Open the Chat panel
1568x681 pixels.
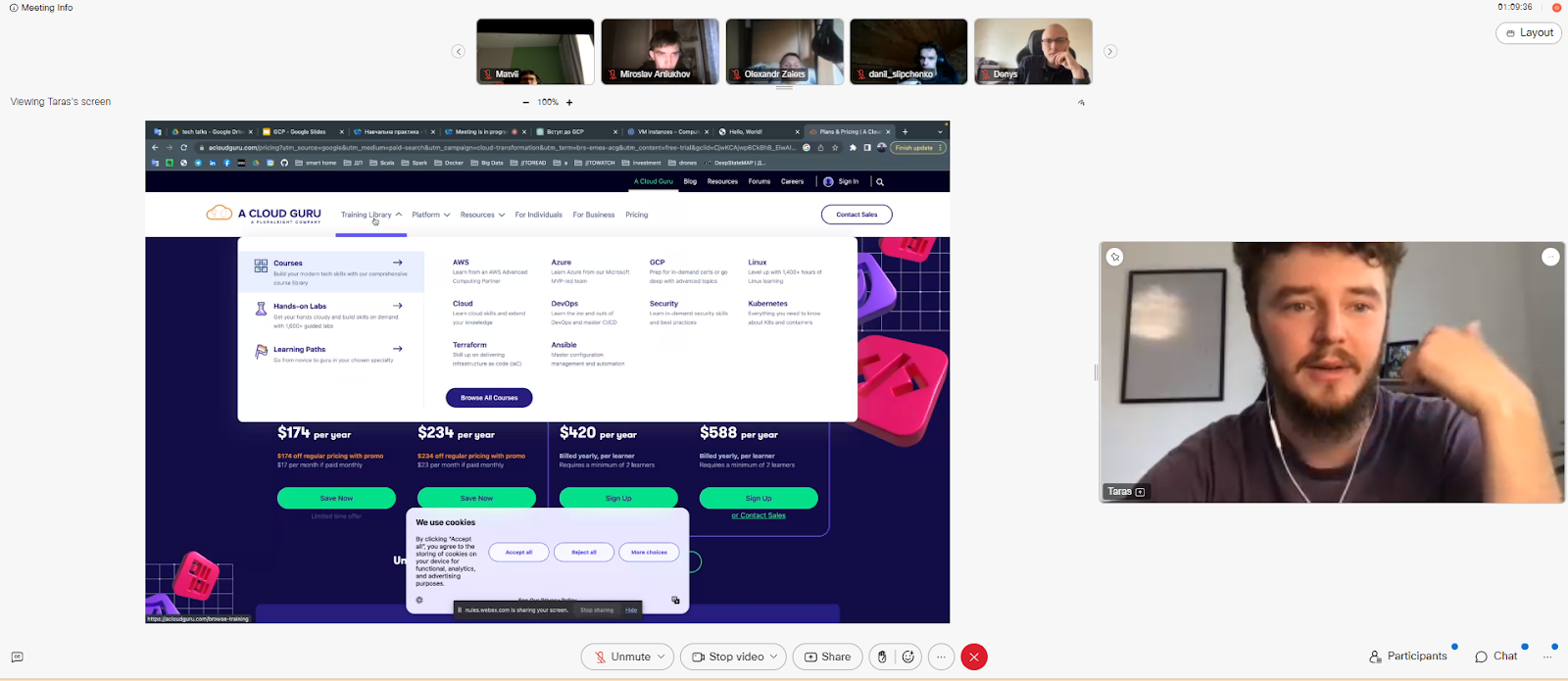pos(1496,657)
